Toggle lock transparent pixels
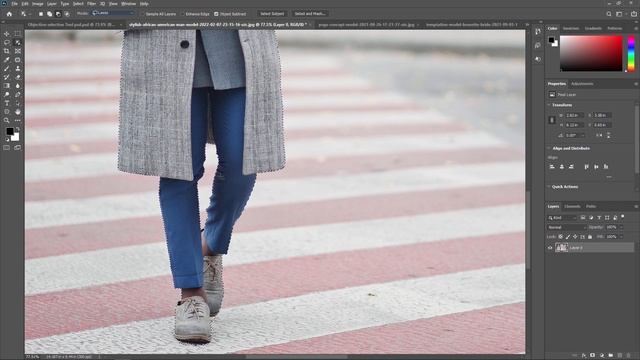 coord(560,237)
